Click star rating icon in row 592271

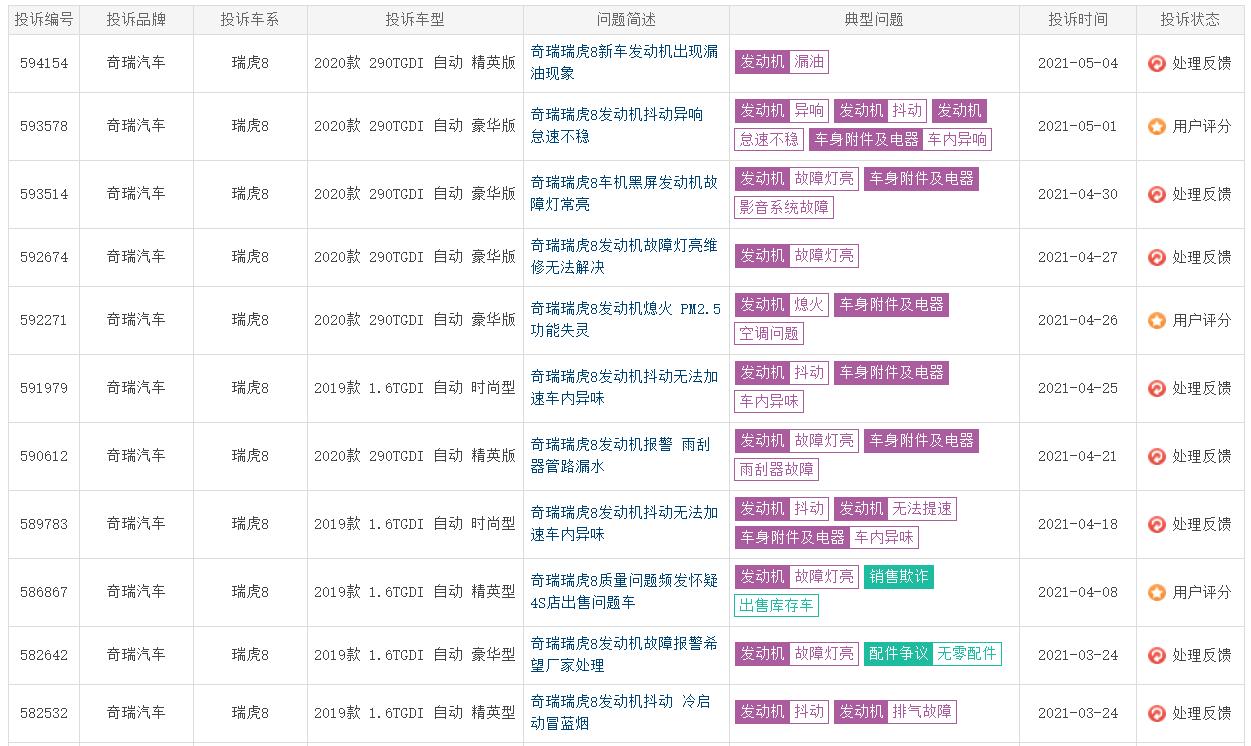click(1157, 320)
